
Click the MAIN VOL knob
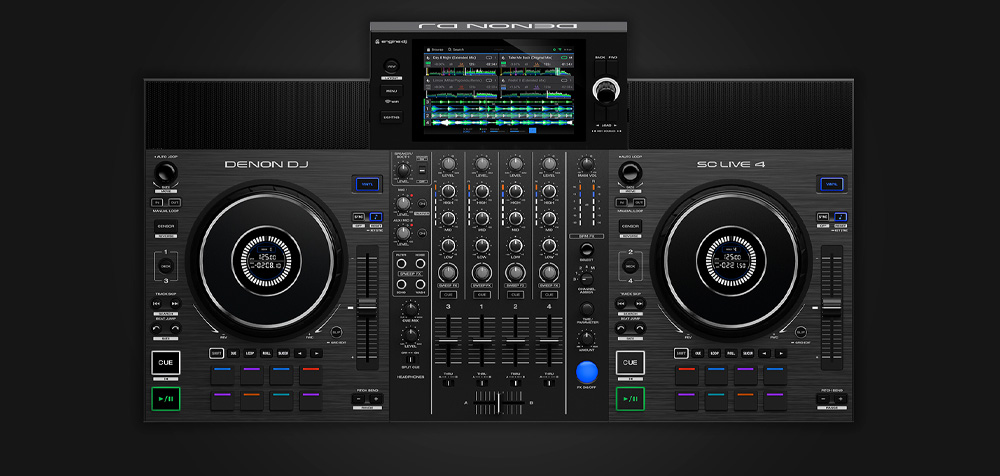tap(587, 163)
